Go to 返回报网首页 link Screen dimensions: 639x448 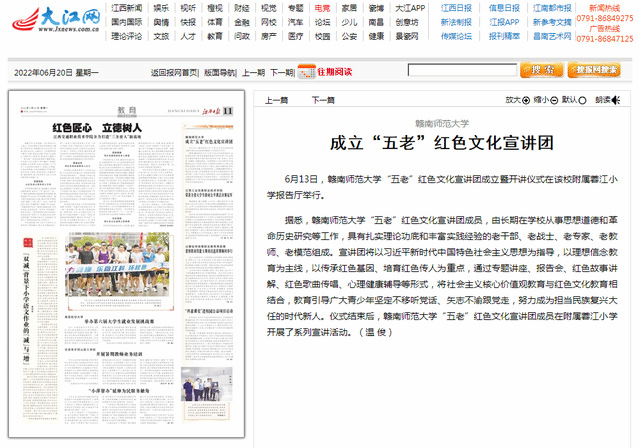[x=174, y=73]
